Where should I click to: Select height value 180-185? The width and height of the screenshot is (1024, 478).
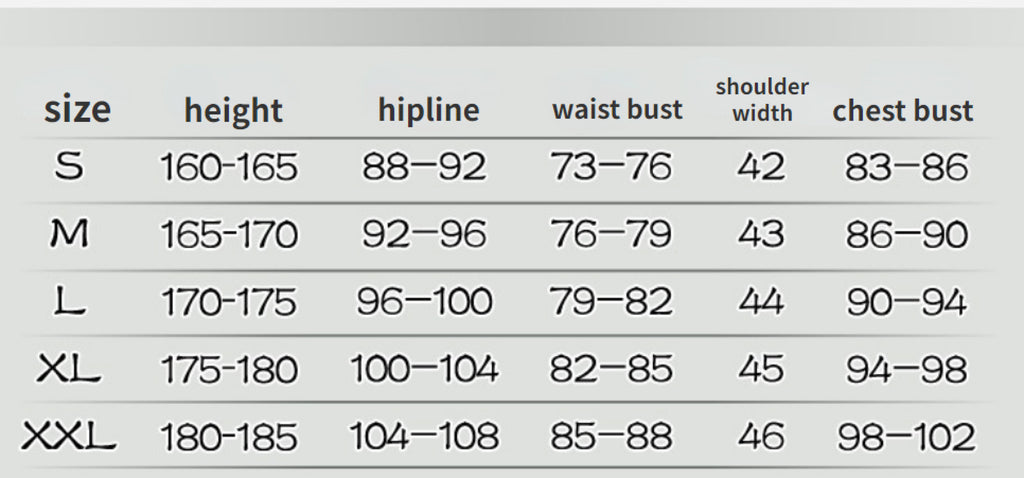[229, 437]
